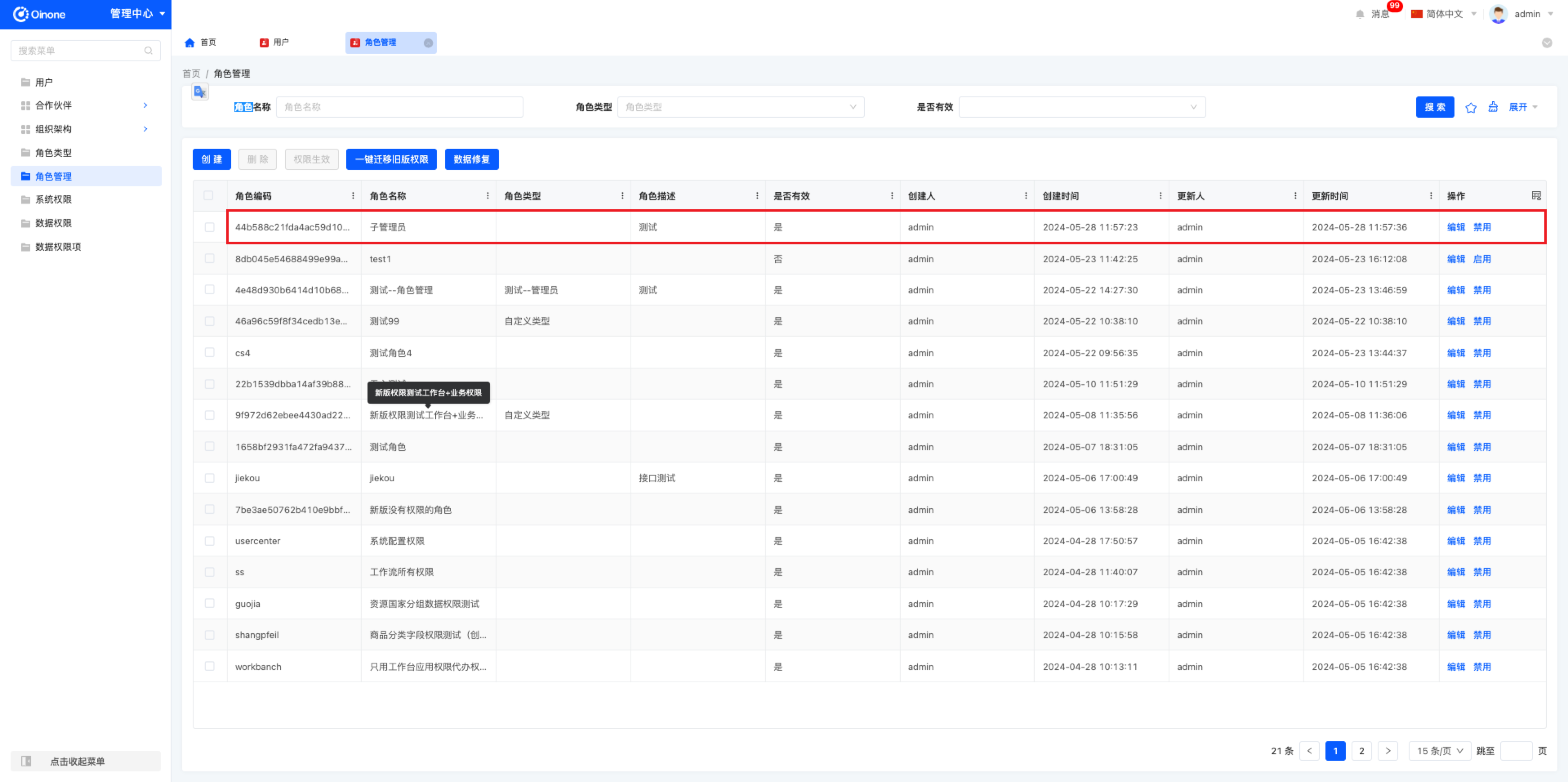The width and height of the screenshot is (1568, 782).
Task: Check the 测试99 row checkbox
Action: pyautogui.click(x=209, y=321)
